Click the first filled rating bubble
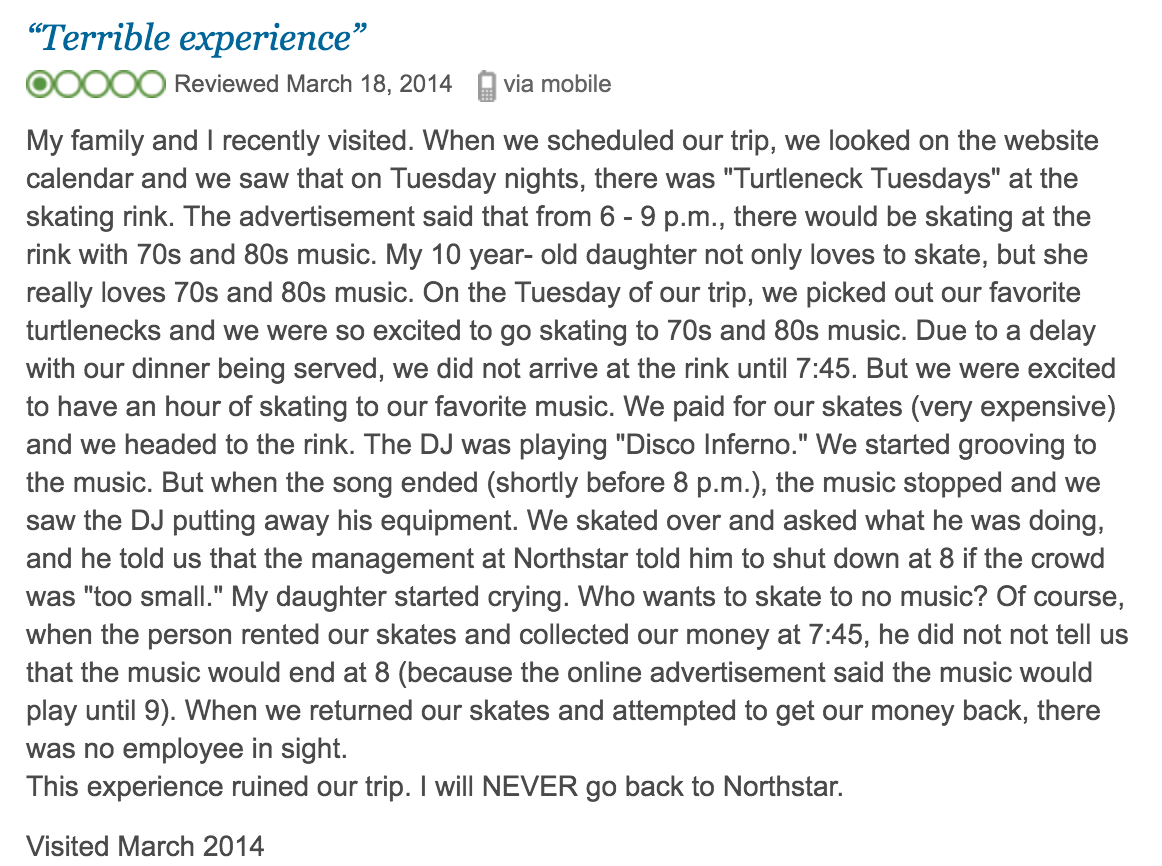Viewport: 1162px width, 866px height. click(x=40, y=84)
